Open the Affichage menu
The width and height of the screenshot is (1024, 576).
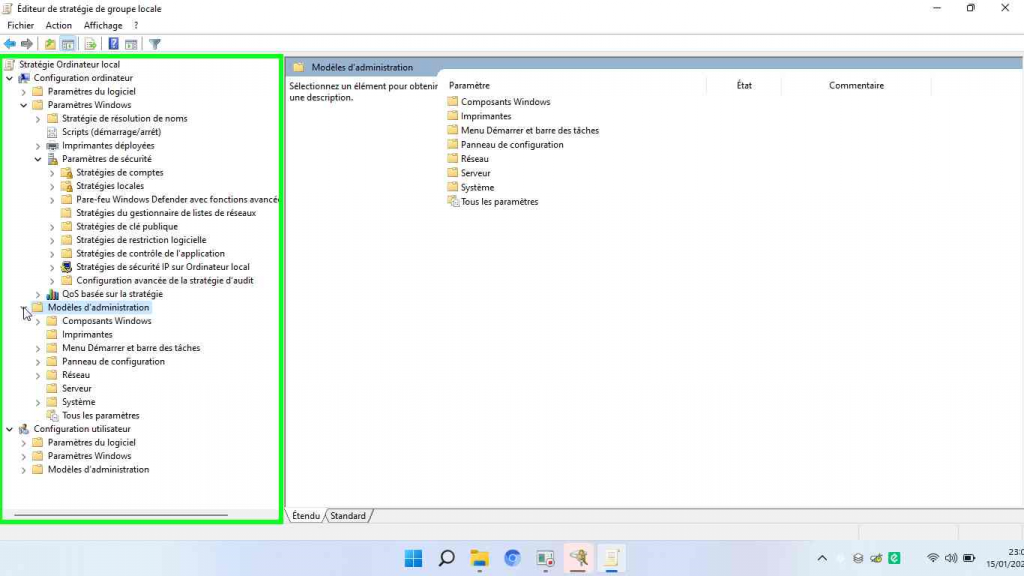click(103, 25)
